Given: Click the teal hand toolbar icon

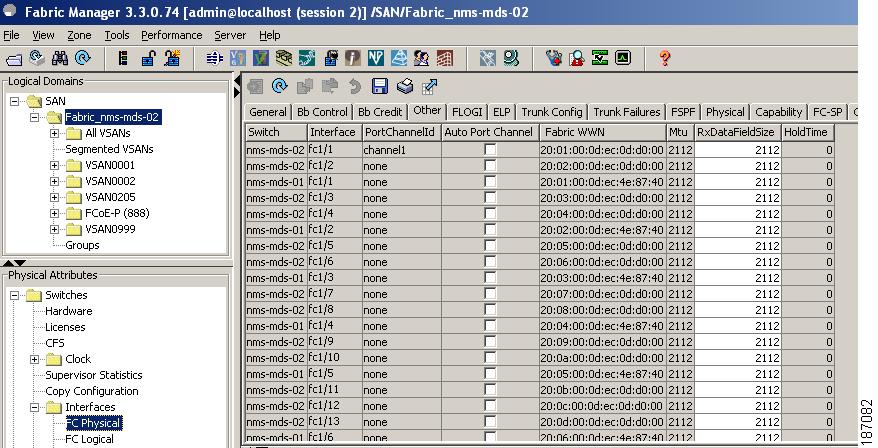Looking at the screenshot, I should tap(307, 58).
